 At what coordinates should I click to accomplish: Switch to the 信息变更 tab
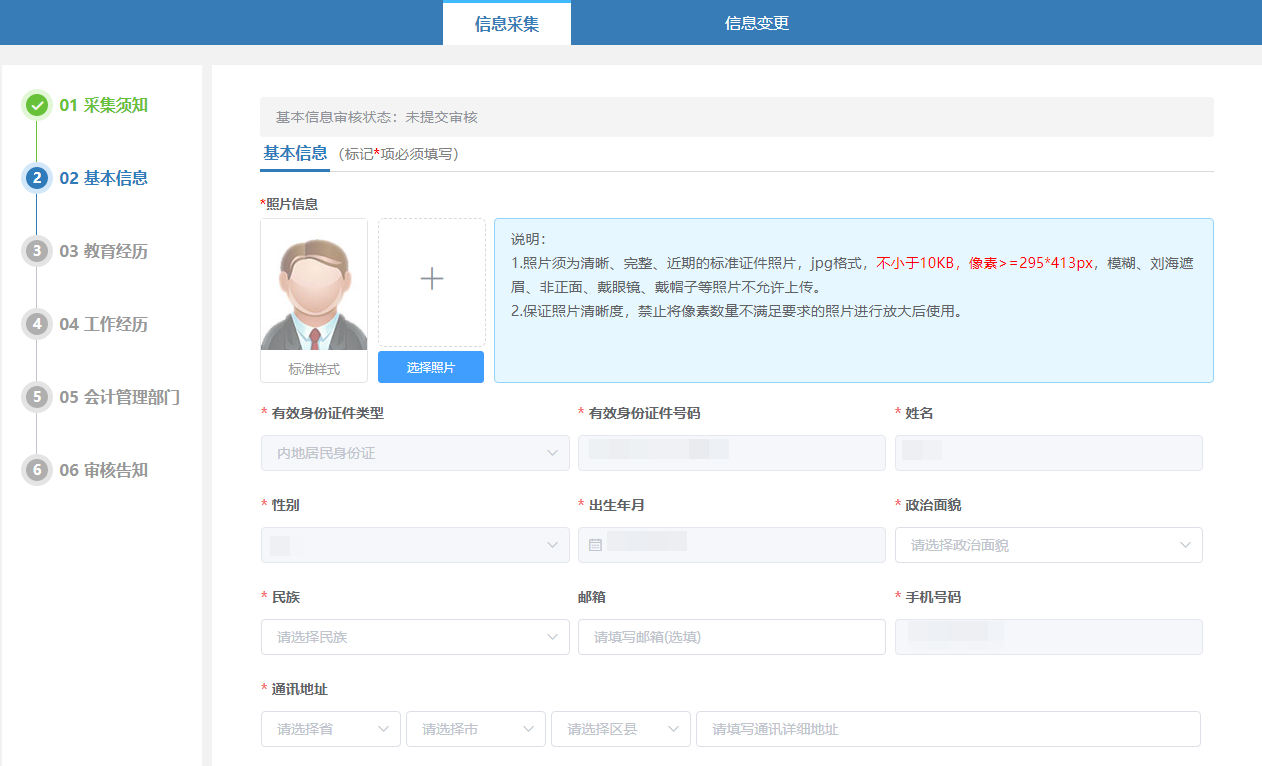coord(758,22)
